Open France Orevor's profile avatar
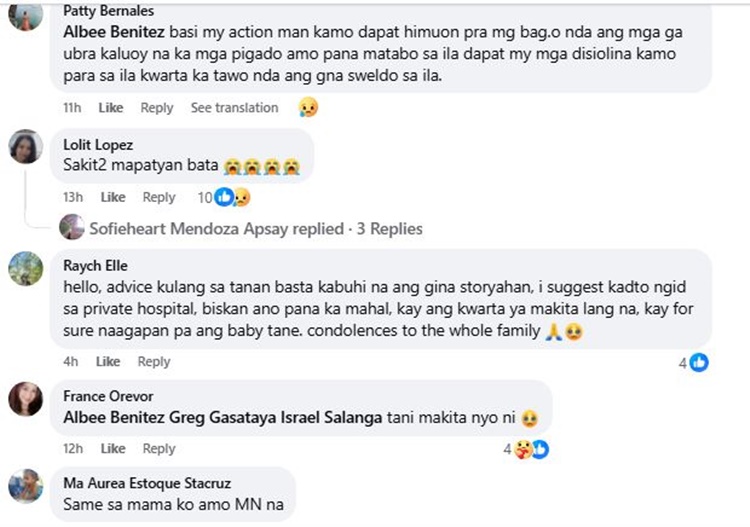750x527 pixels. pos(25,399)
